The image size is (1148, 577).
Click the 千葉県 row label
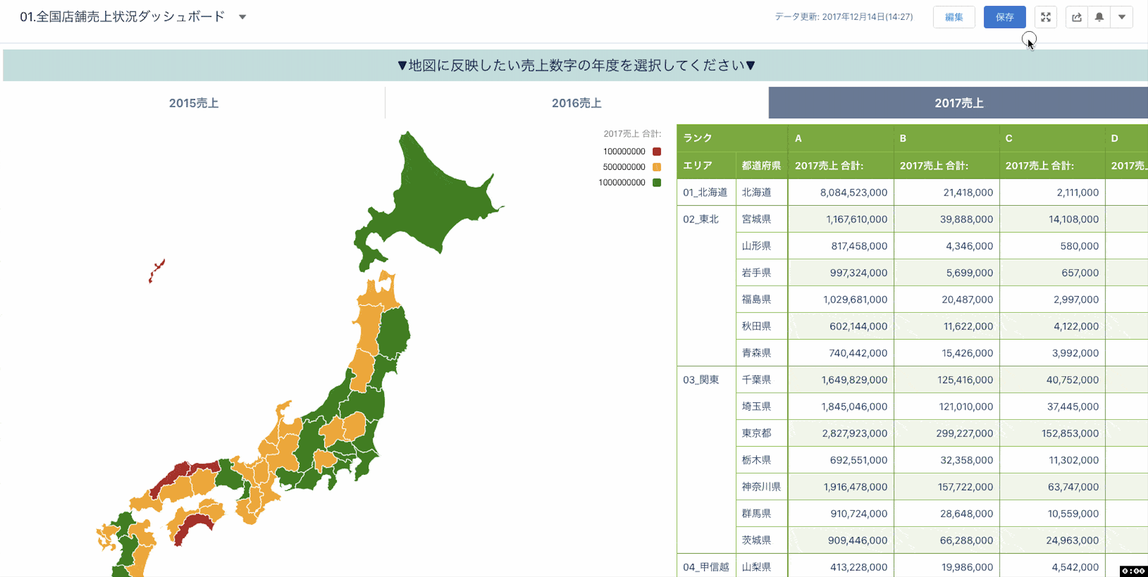pos(761,379)
